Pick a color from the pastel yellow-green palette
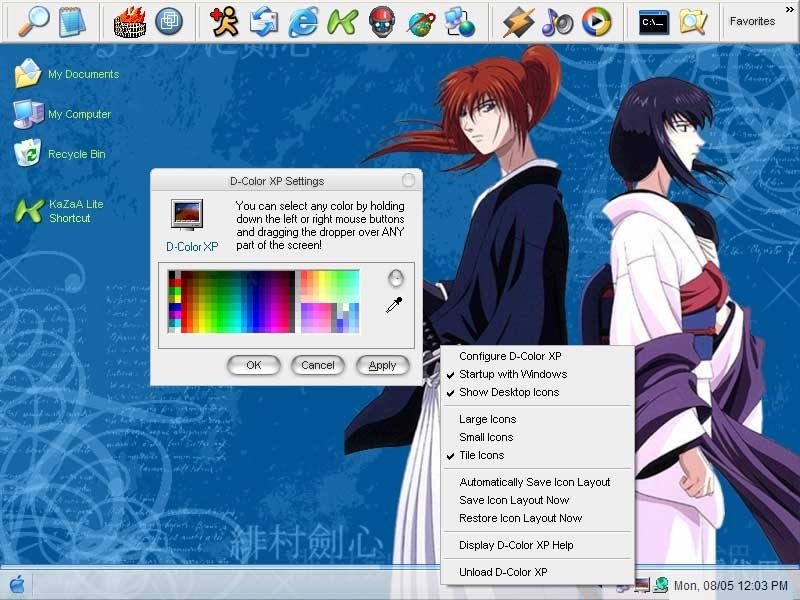This screenshot has width=800, height=600. pyautogui.click(x=330, y=286)
